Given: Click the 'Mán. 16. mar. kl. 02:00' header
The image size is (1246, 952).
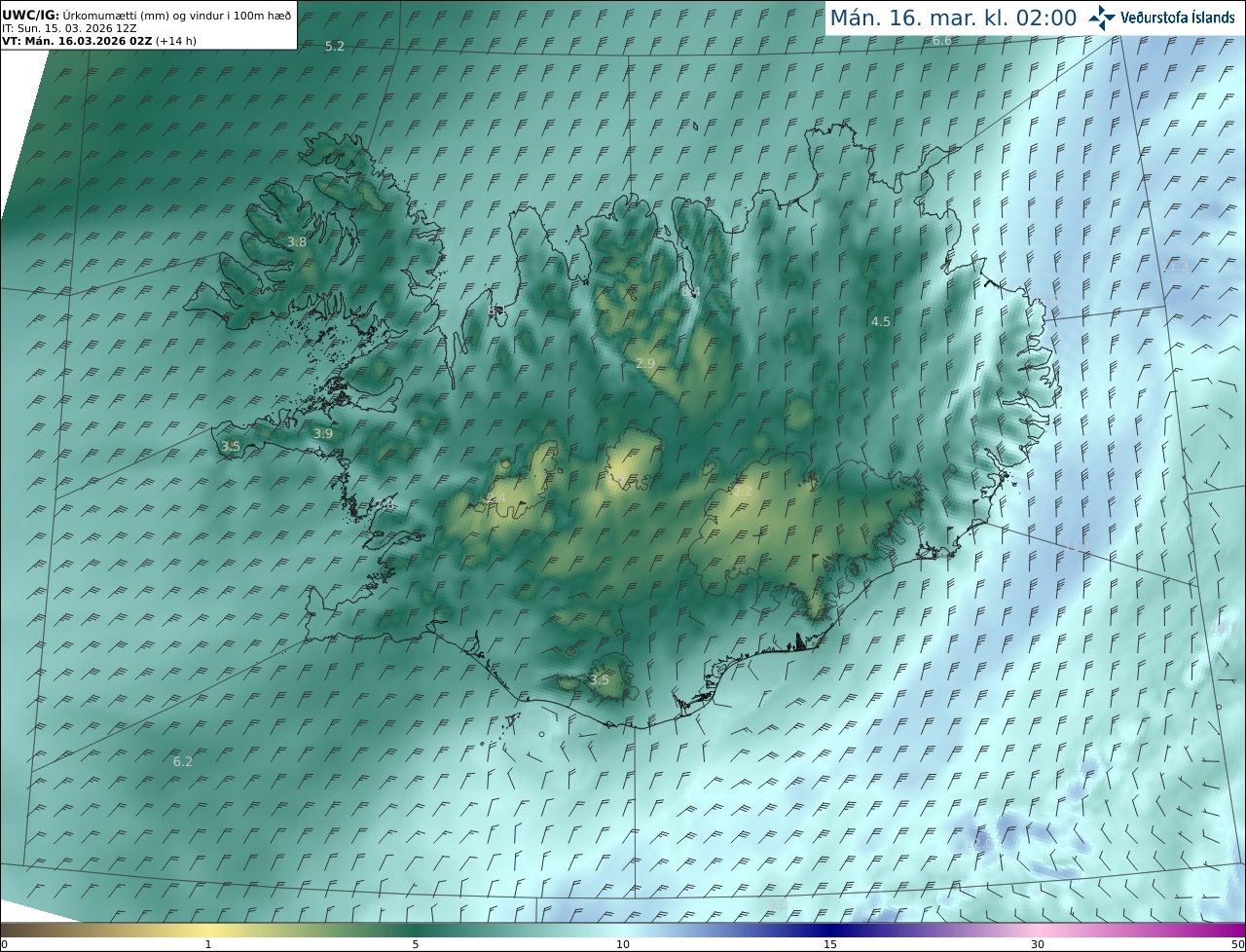Looking at the screenshot, I should [953, 18].
